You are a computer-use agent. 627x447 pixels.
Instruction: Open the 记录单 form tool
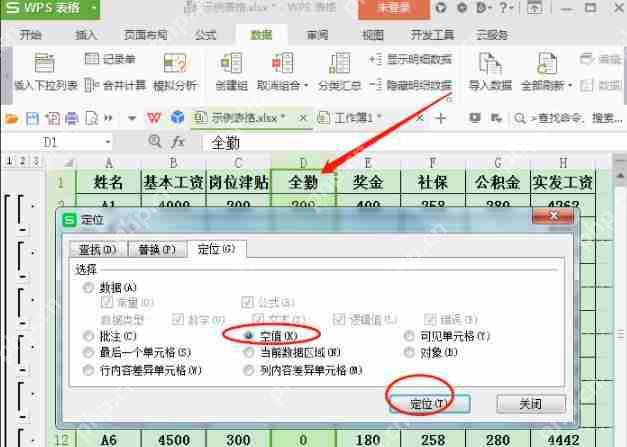(x=110, y=59)
